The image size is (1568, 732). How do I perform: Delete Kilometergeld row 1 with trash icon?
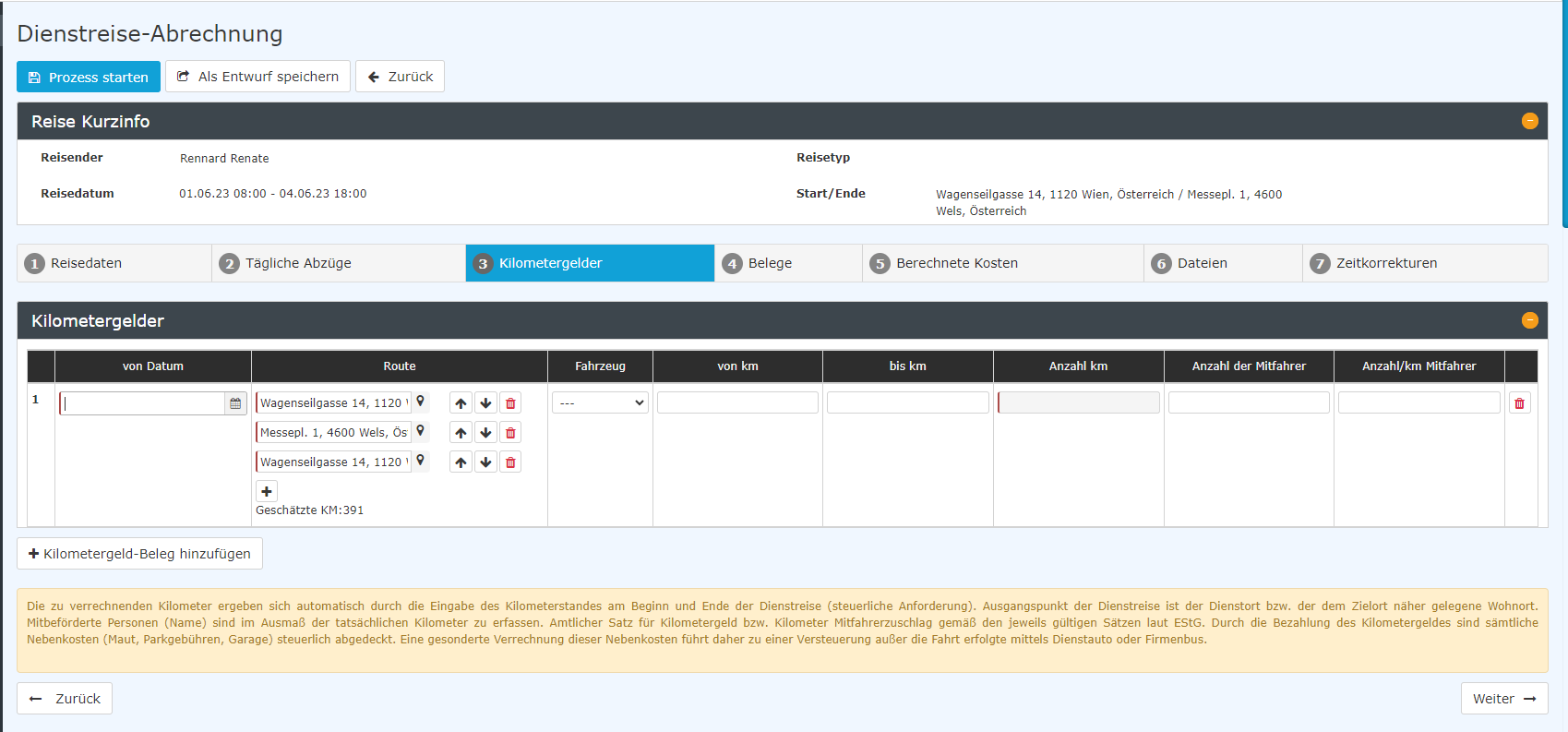point(1519,403)
